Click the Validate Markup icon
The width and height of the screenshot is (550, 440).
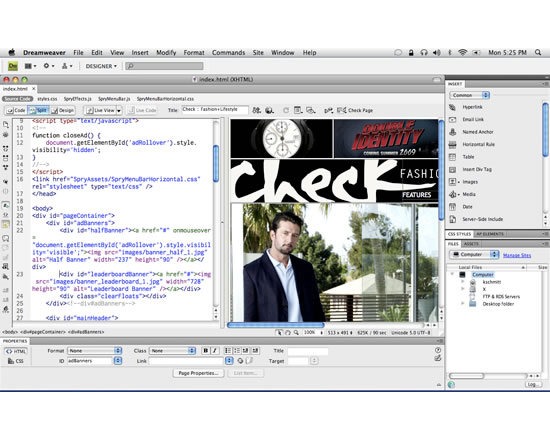(x=328, y=110)
